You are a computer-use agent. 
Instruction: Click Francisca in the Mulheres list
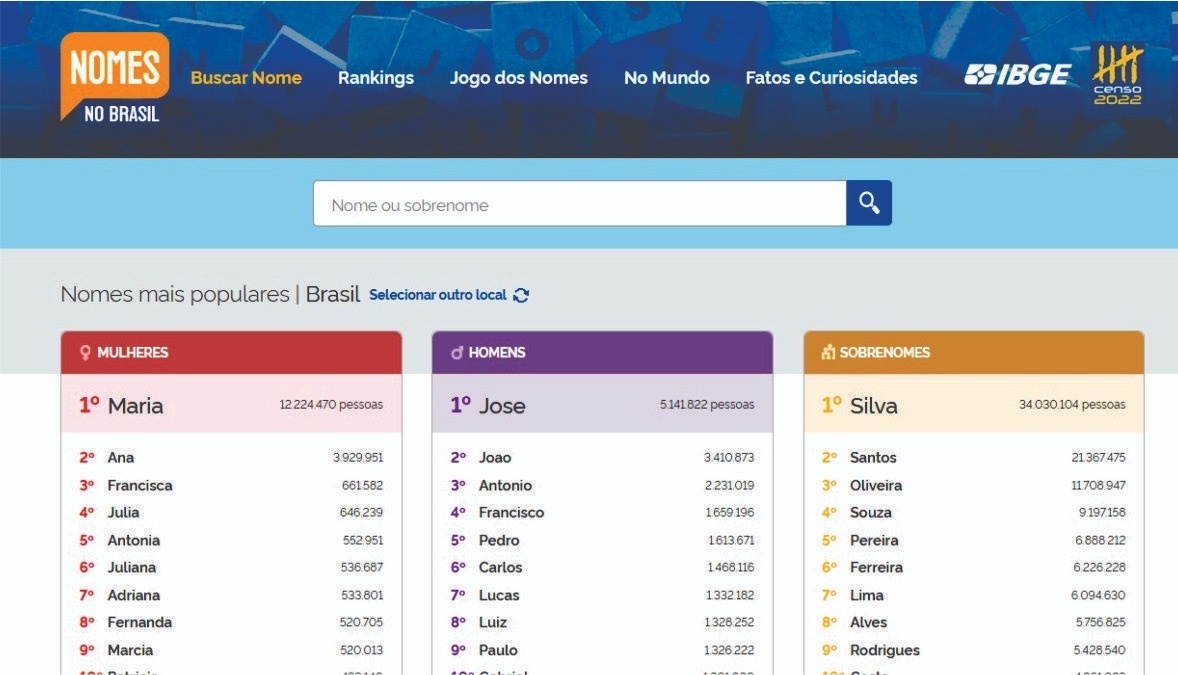click(140, 485)
